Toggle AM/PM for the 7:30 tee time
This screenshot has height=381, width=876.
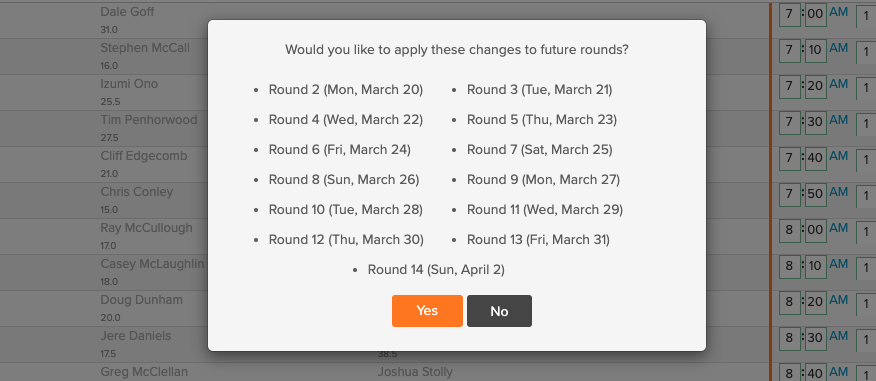(x=839, y=120)
